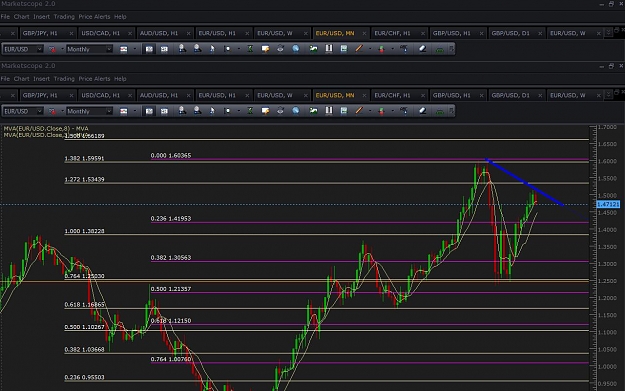Click the printer-like icon before globe, lower window
The width and height of the screenshot is (625, 391).
click(280, 111)
